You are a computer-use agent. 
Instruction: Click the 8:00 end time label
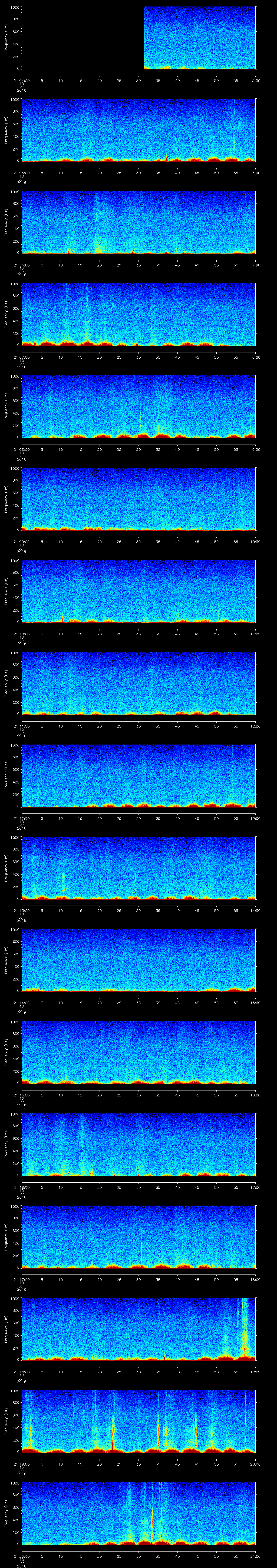(256, 357)
